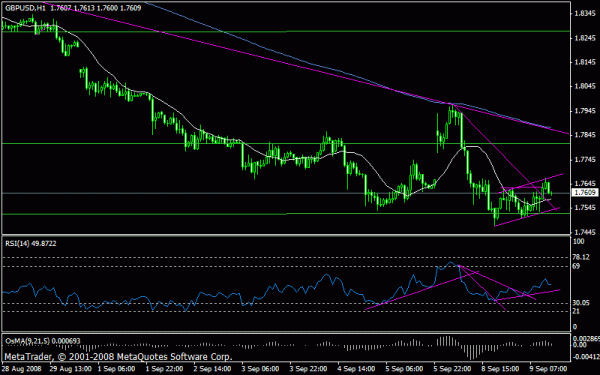Click the 3 Sep 22:00 time label
Viewport: 600px width, 375px height.
[308, 369]
